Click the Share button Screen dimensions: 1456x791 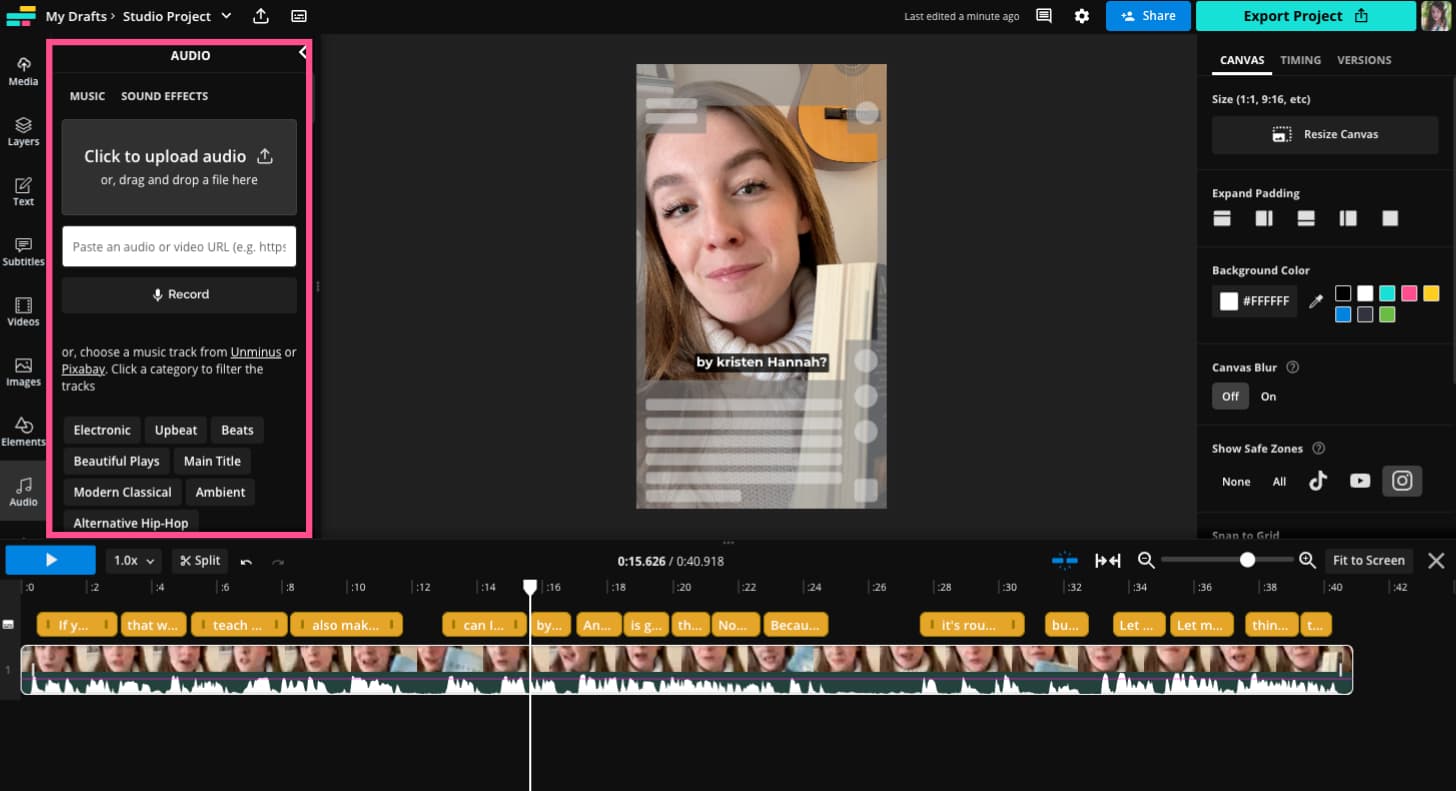click(x=1148, y=16)
